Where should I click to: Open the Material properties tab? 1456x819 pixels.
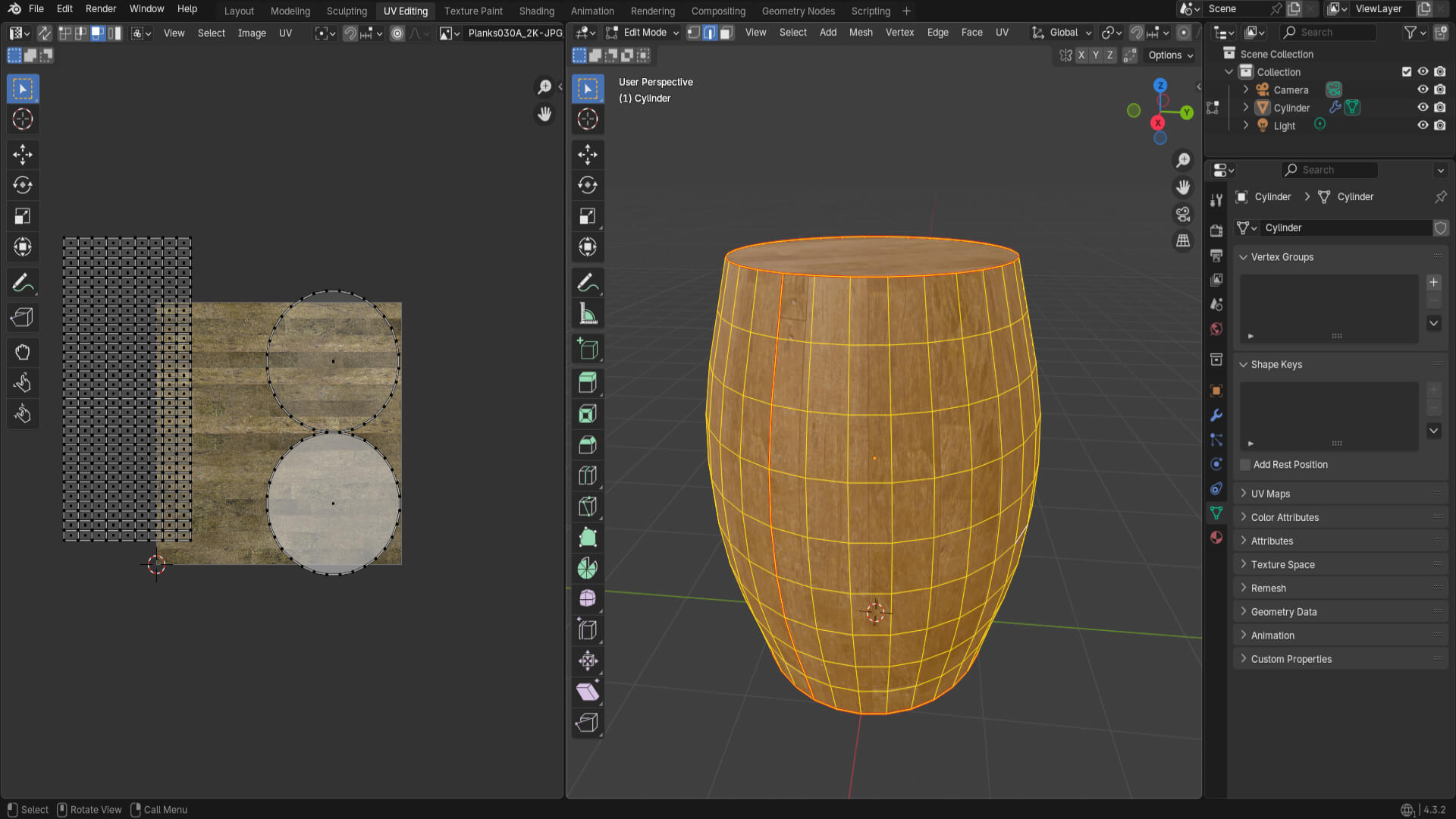pyautogui.click(x=1216, y=537)
